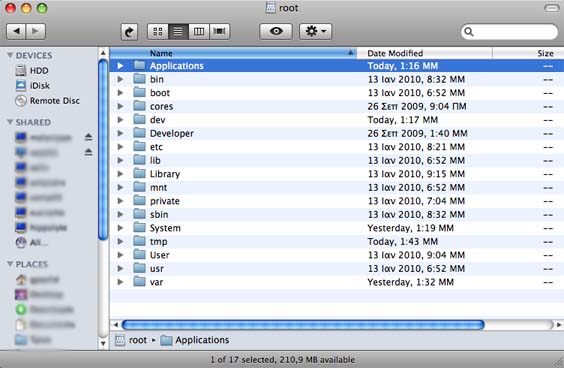Viewport: 564px width, 368px height.
Task: Click Applications in the path bar
Action: tap(195, 340)
